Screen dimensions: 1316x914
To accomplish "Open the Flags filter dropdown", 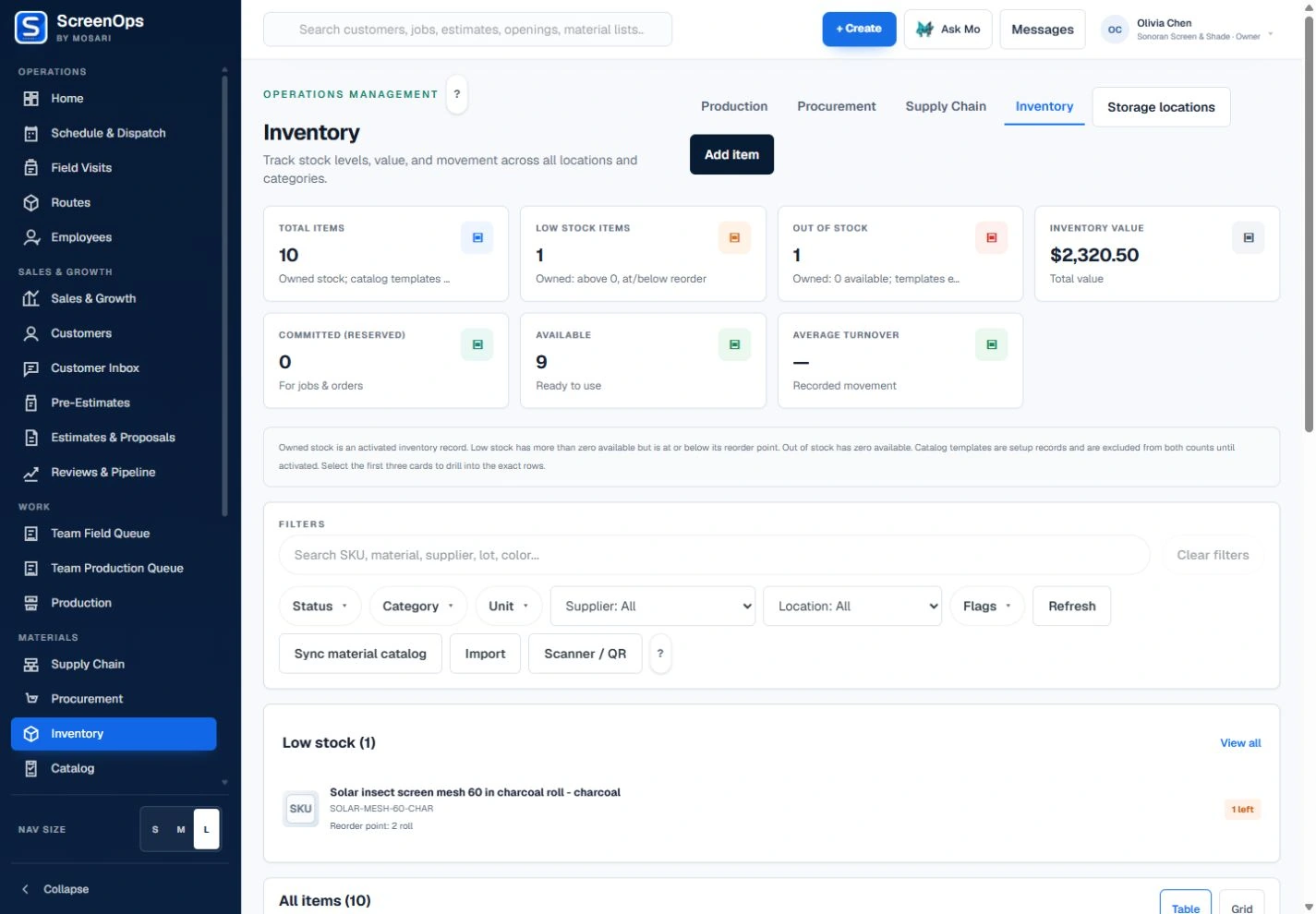I will coord(987,607).
